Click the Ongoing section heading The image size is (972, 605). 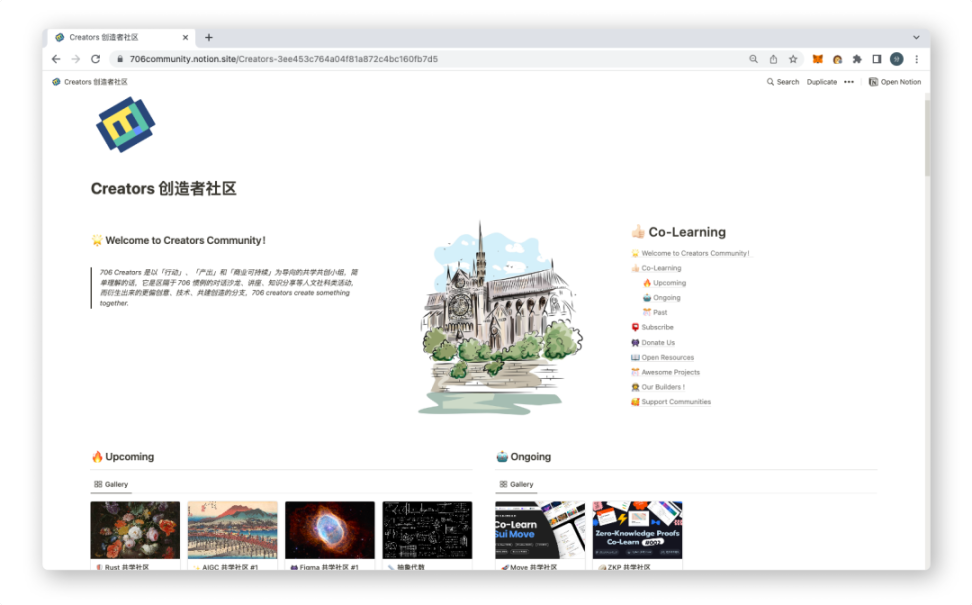pos(524,457)
